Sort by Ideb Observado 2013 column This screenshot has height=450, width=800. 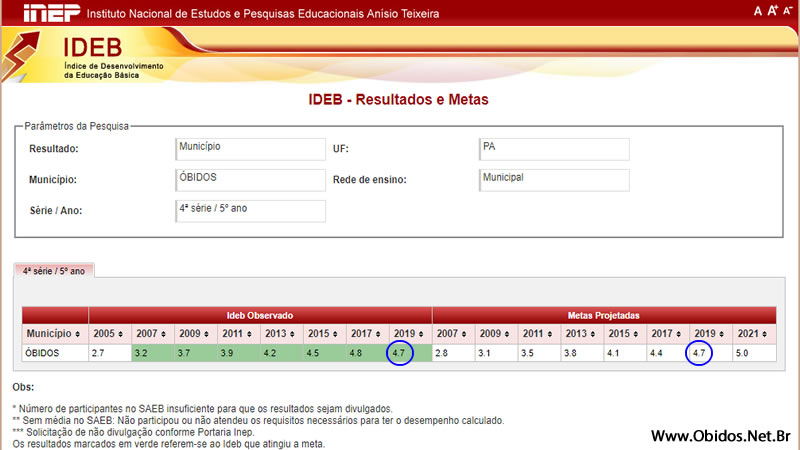(x=292, y=334)
